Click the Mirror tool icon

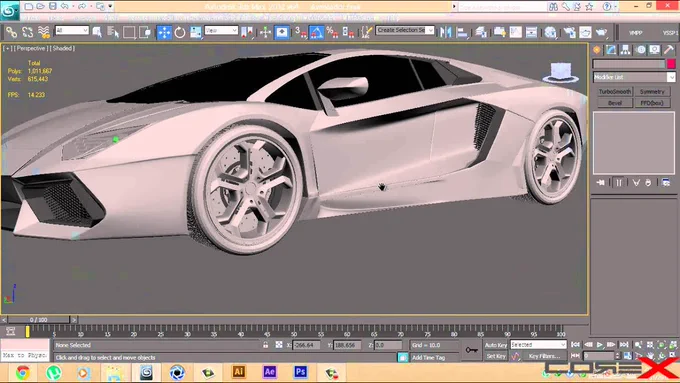[x=445, y=32]
